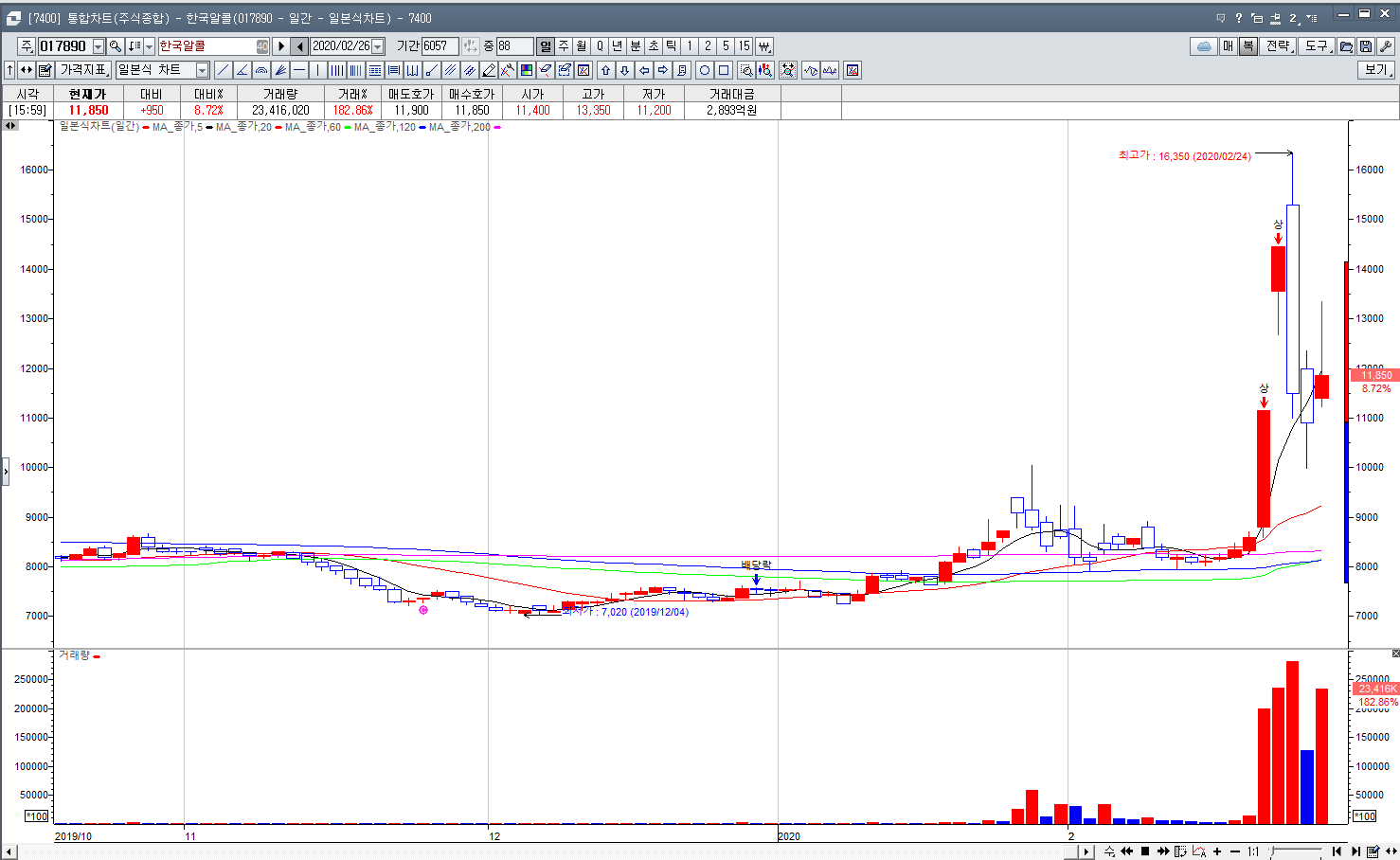1400x860 pixels.
Task: Open the stock code 017890 dropdown
Action: (99, 46)
